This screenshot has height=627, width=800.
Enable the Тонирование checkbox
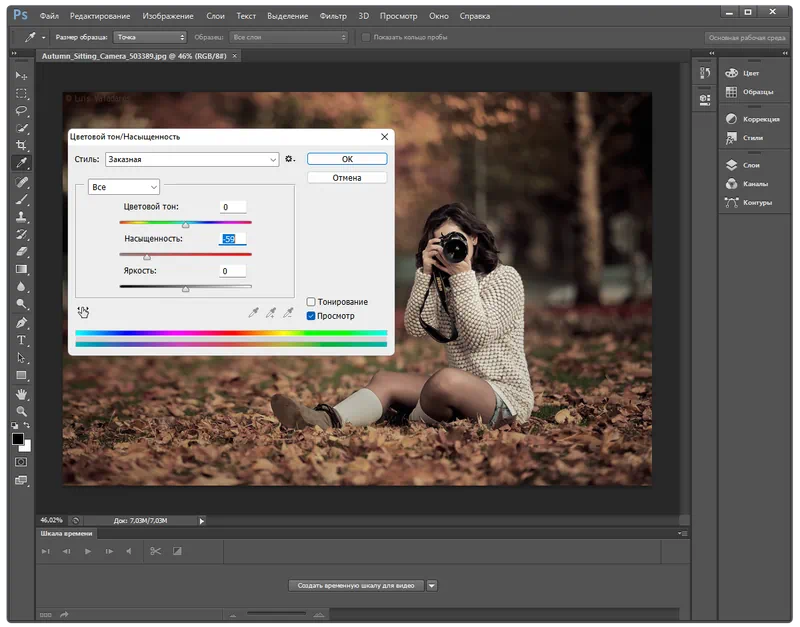[x=312, y=302]
